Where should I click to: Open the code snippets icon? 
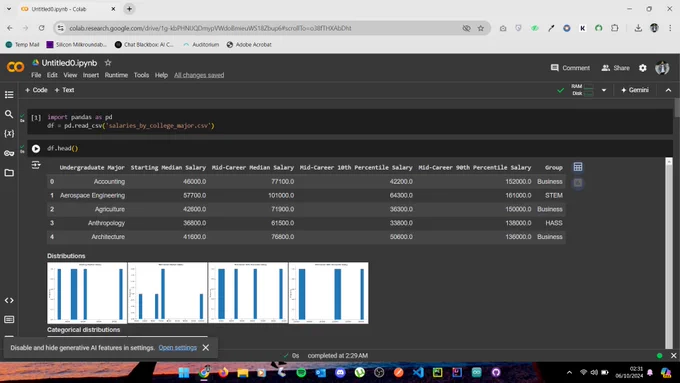9,300
